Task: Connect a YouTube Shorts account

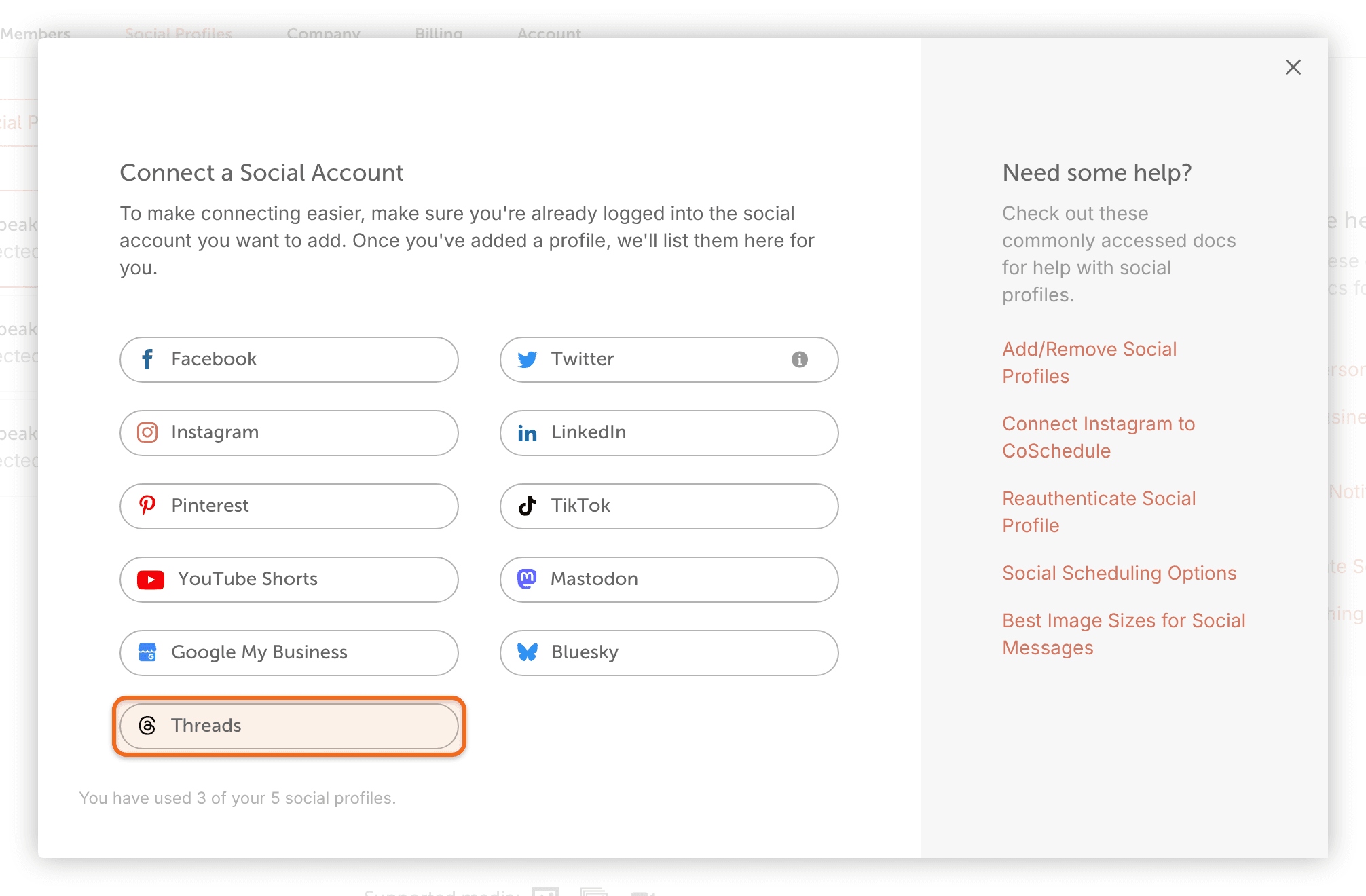Action: click(289, 580)
